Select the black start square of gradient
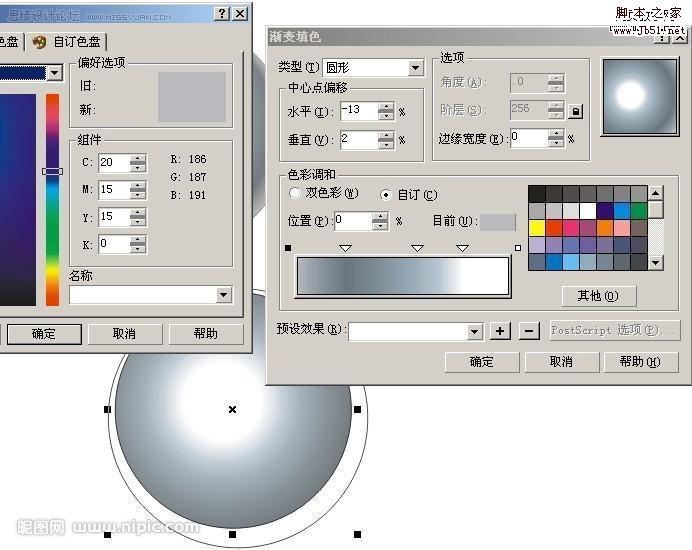The image size is (692, 550). click(288, 248)
